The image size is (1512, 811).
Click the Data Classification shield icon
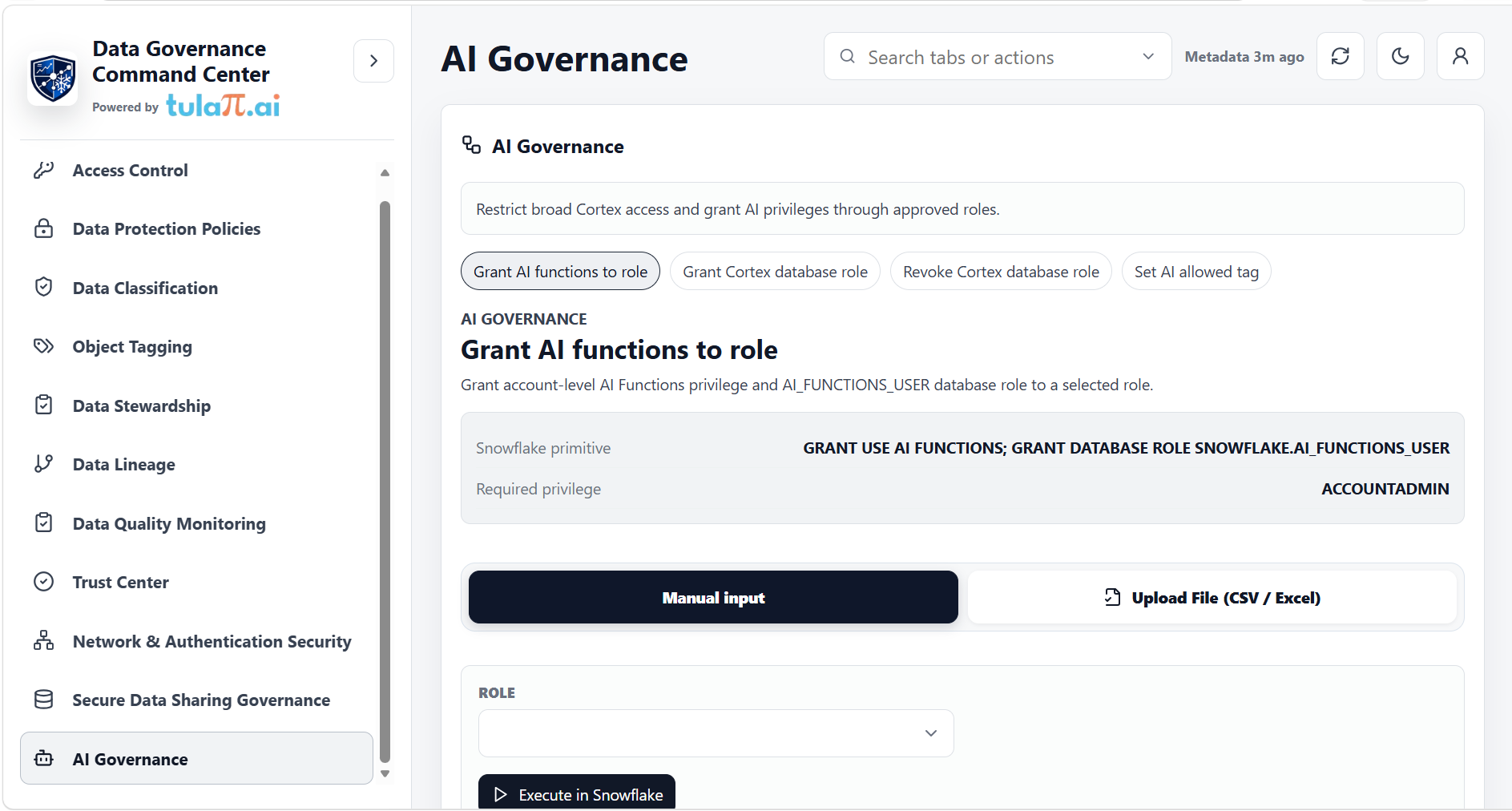pyautogui.click(x=44, y=287)
